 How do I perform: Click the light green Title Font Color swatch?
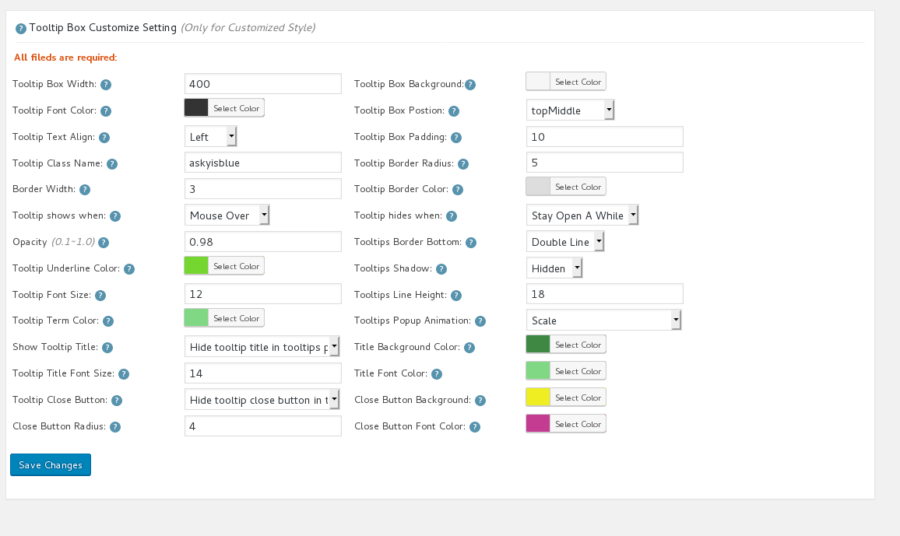point(538,371)
